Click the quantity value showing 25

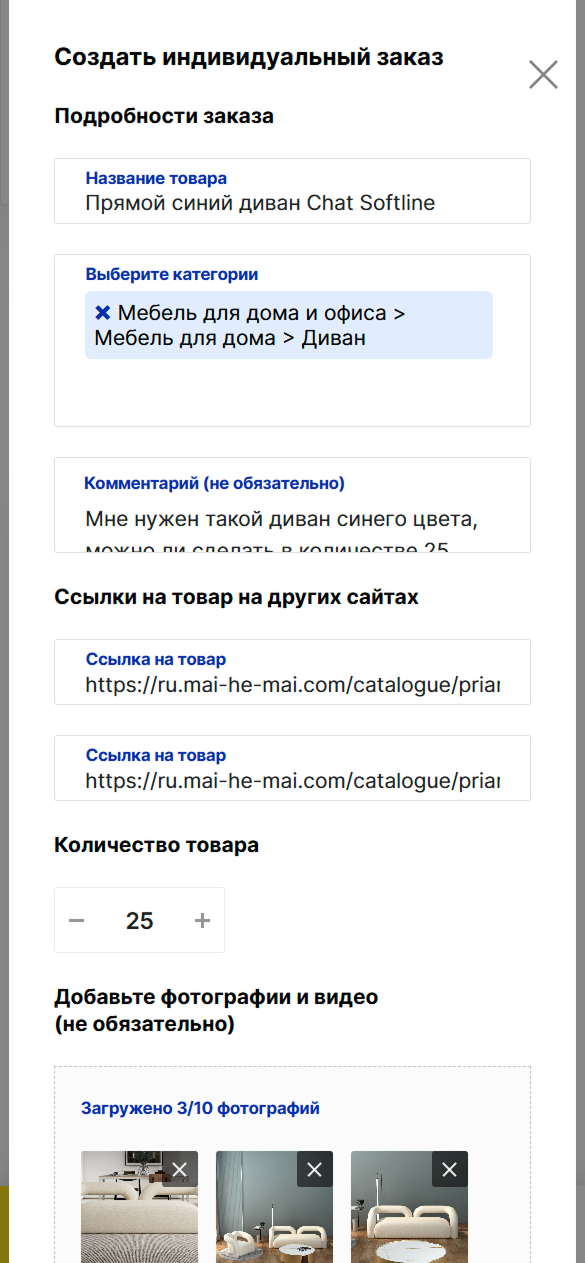139,919
